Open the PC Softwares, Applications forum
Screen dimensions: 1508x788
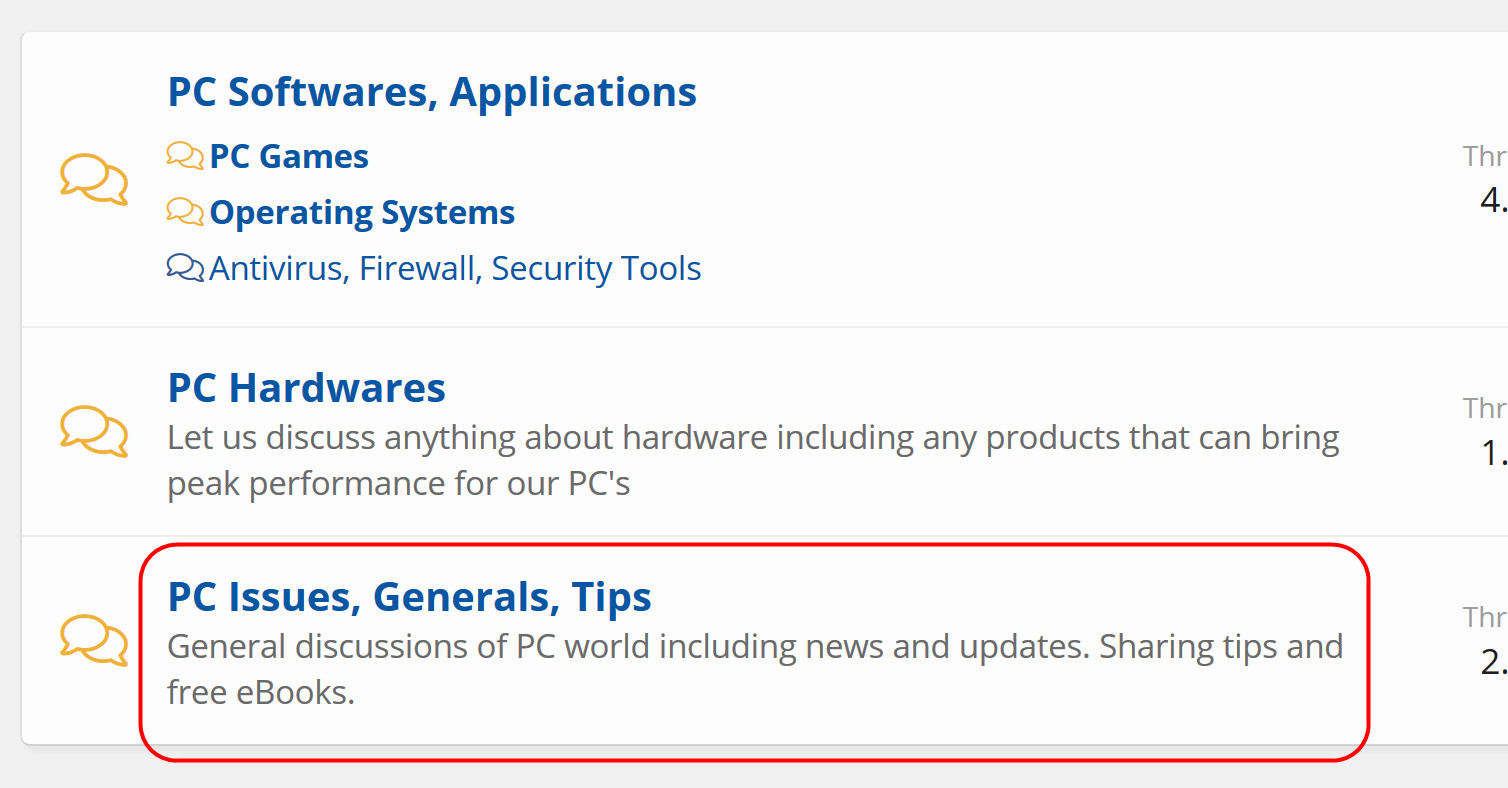(x=432, y=92)
